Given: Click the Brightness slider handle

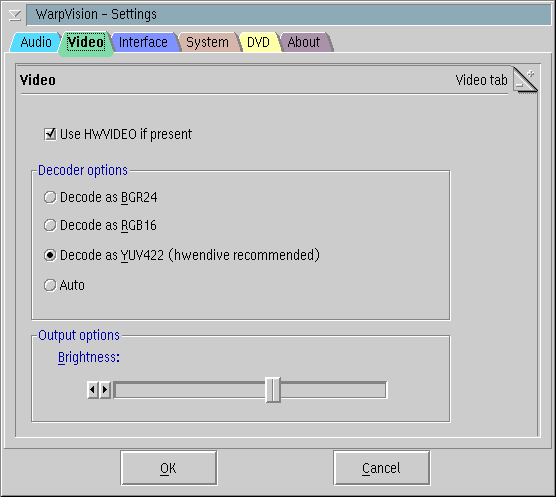Looking at the screenshot, I should pyautogui.click(x=273, y=390).
